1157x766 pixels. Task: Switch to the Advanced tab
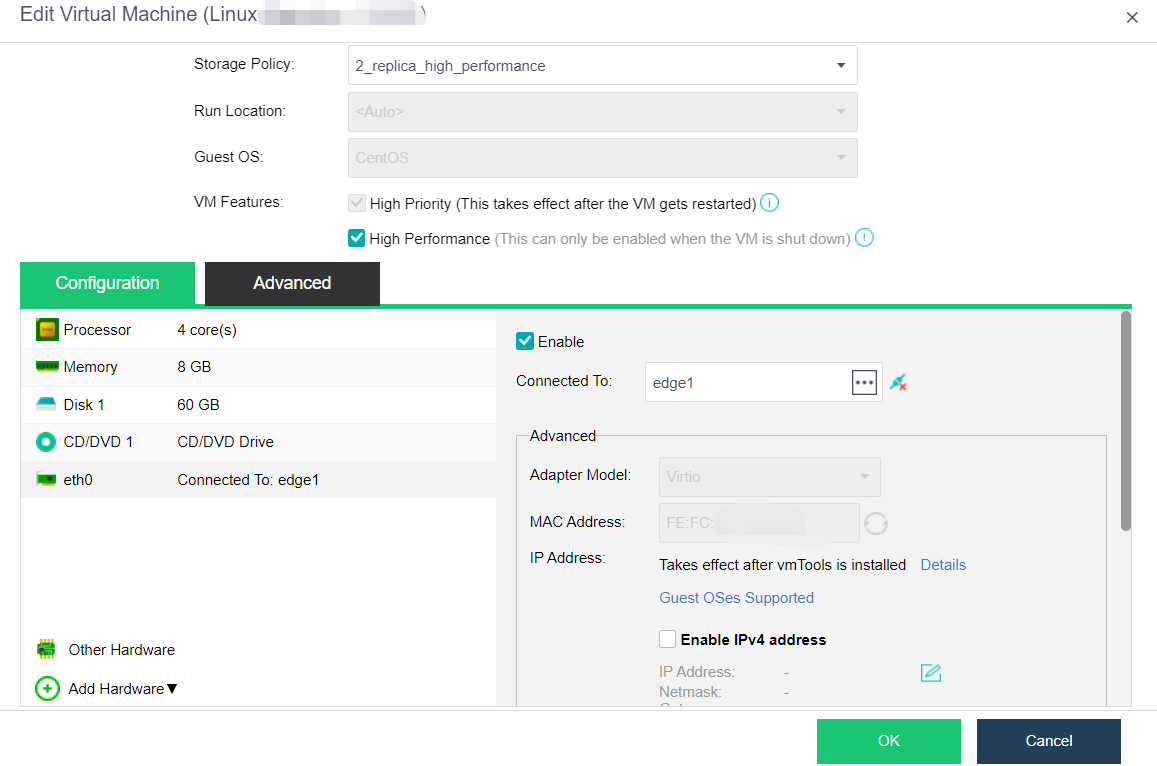(292, 283)
